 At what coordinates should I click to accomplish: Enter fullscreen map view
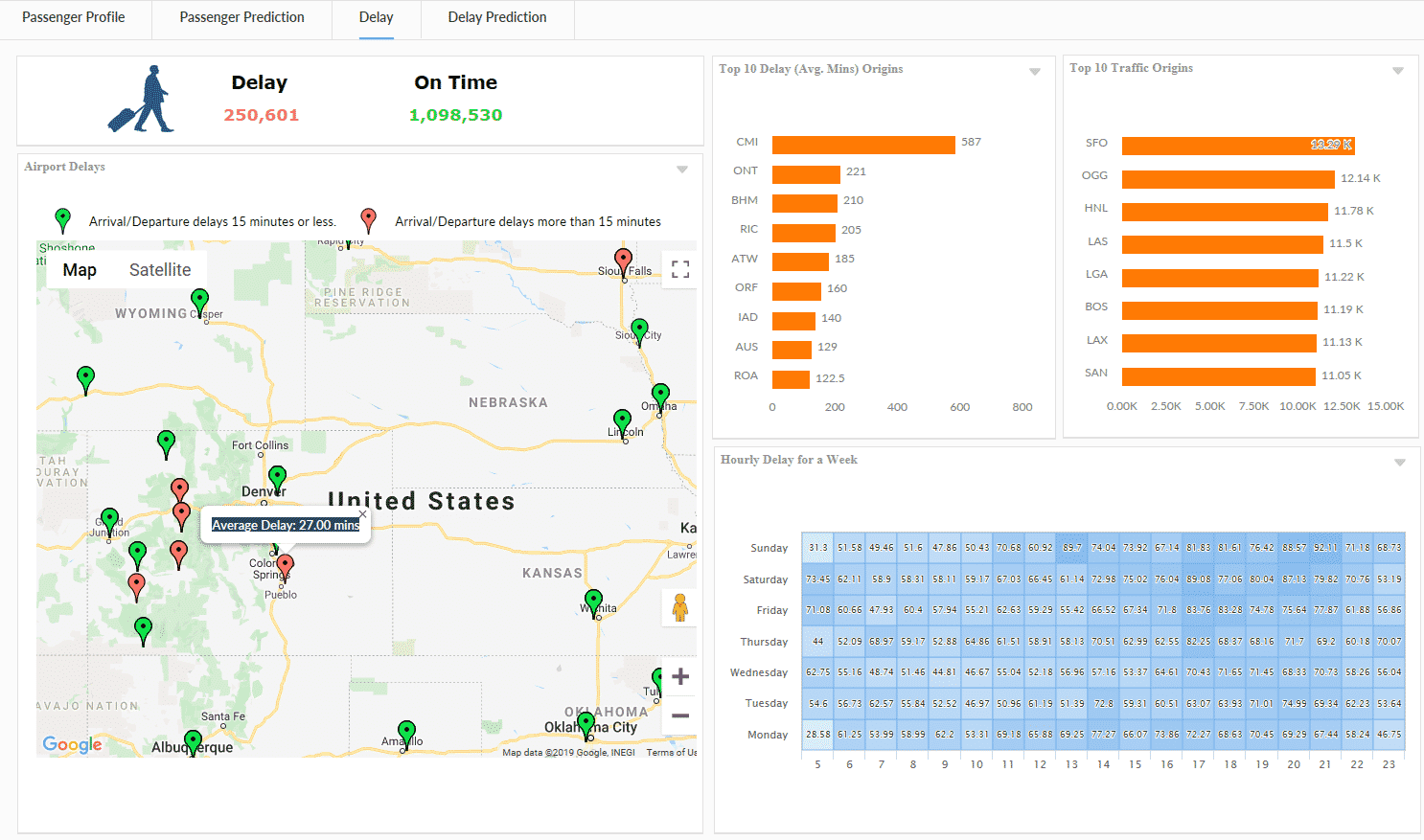tap(679, 269)
